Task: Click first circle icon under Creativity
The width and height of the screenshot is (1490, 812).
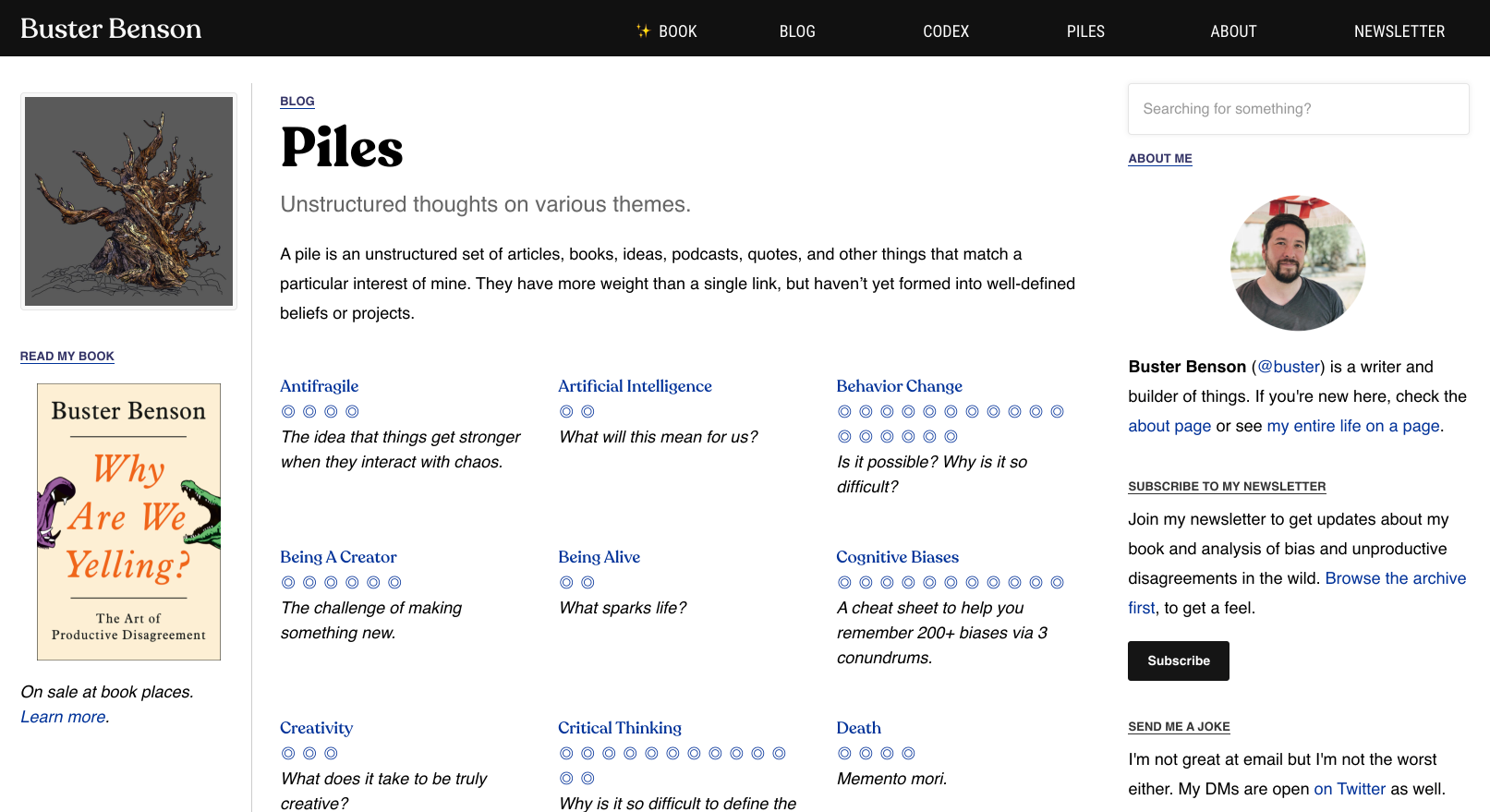Action: 288,754
